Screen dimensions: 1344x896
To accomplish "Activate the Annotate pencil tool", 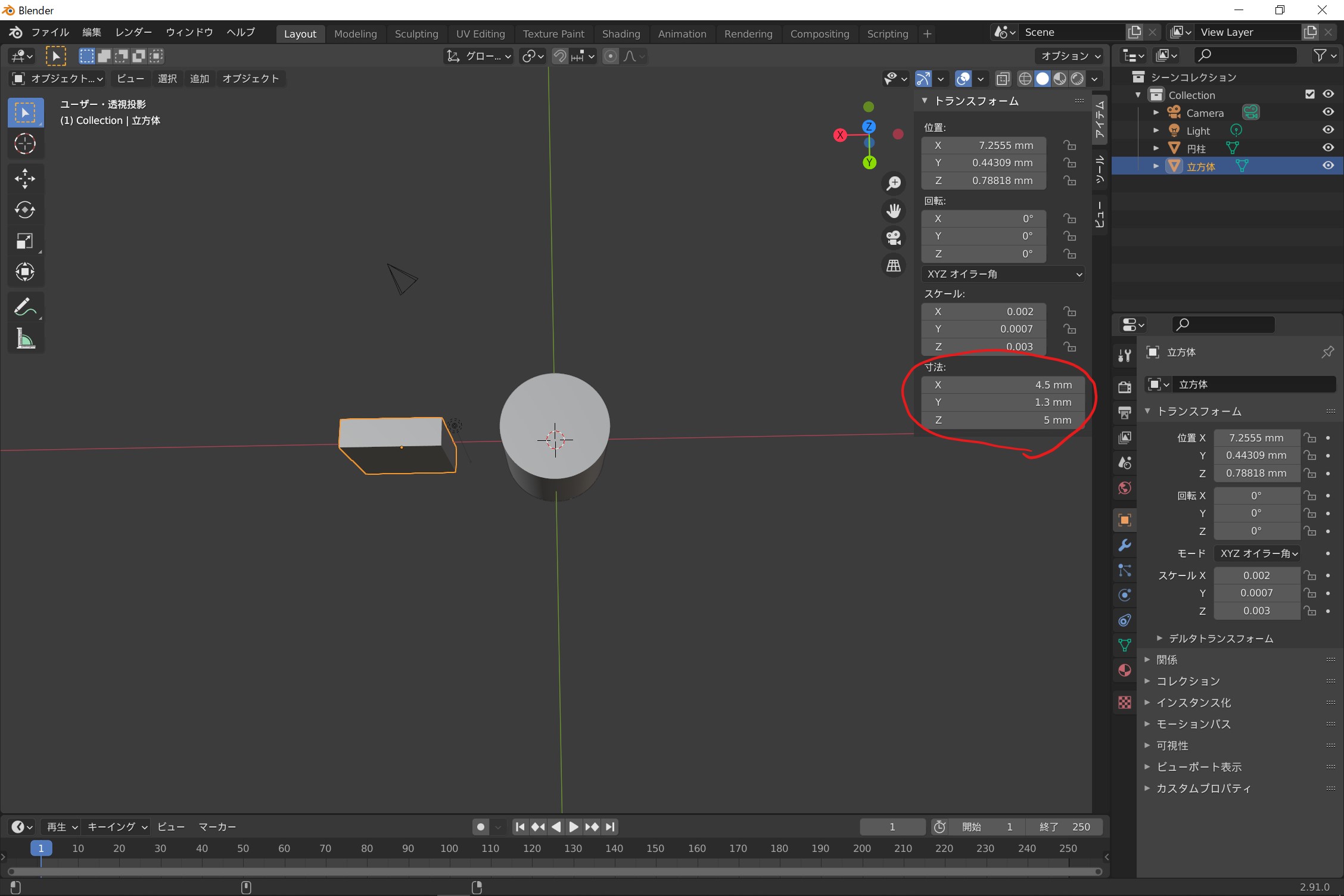I will click(25, 307).
